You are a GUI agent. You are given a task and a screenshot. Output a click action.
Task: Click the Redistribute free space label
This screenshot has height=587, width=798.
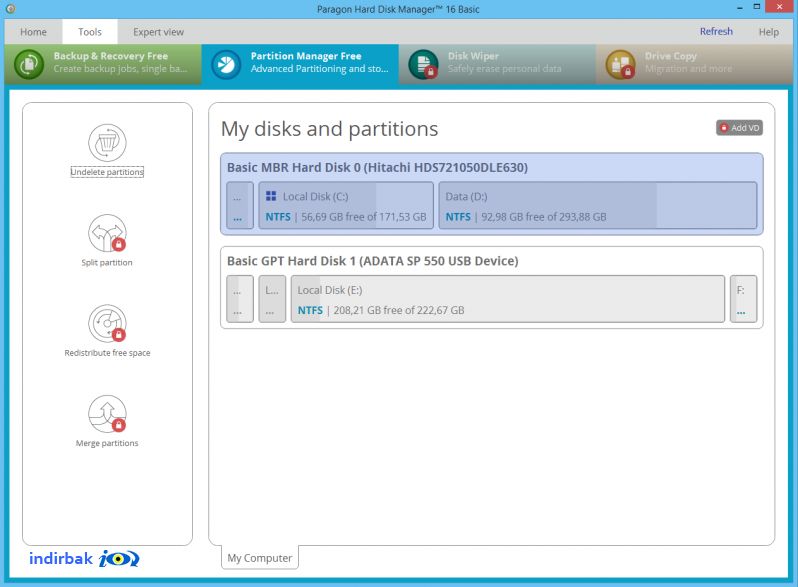107,353
